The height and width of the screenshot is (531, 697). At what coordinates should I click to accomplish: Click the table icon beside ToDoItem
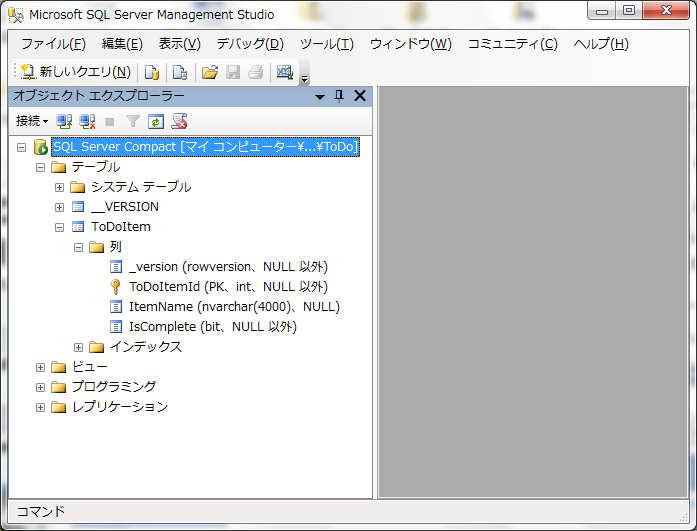(x=78, y=227)
